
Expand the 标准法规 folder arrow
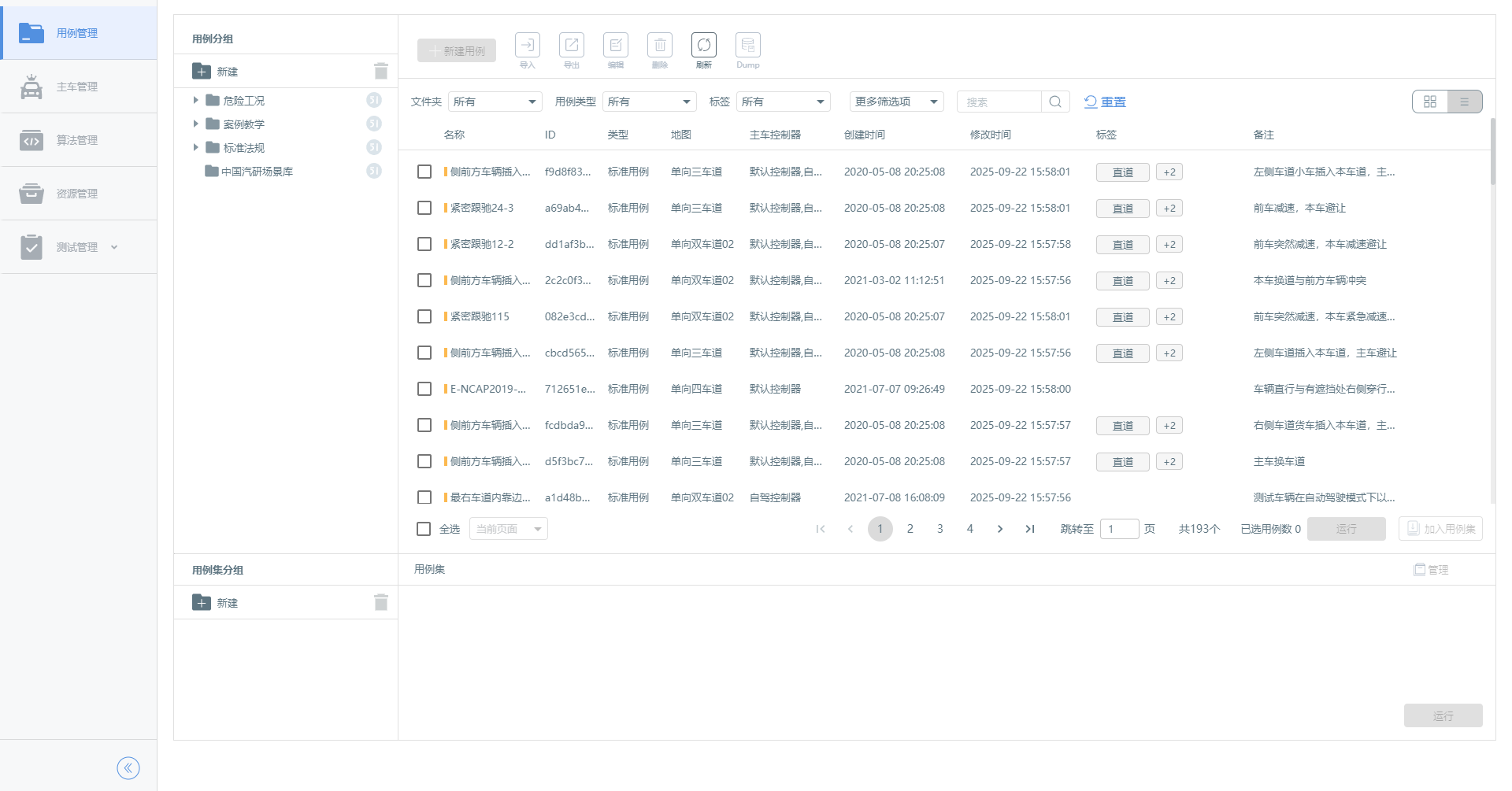195,148
